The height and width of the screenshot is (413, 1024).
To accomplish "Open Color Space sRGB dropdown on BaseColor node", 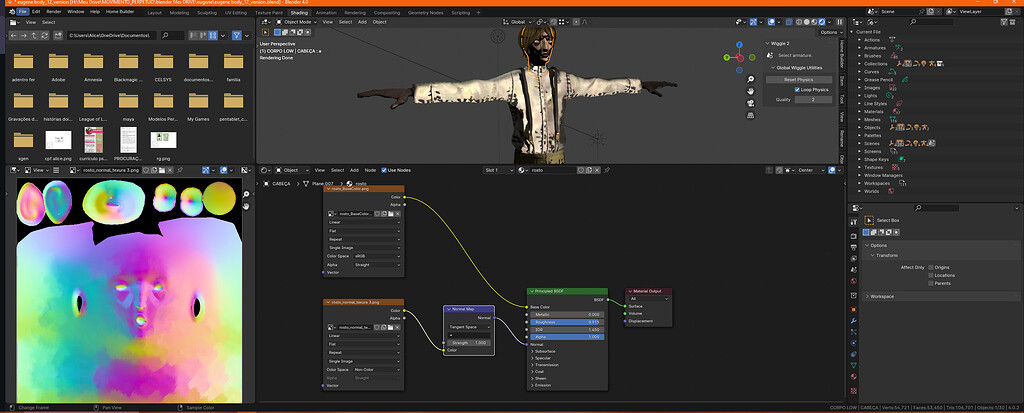I will pyautogui.click(x=377, y=256).
